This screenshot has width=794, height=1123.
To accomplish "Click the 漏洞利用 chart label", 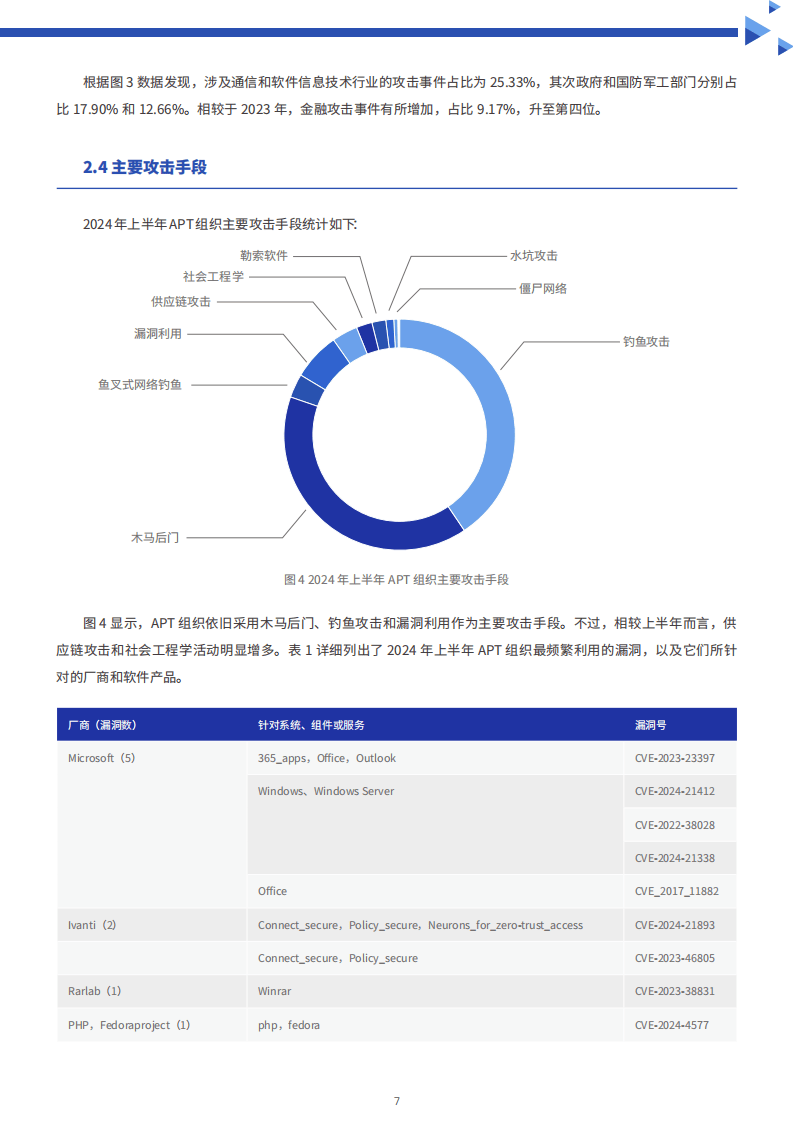I will pyautogui.click(x=158, y=333).
